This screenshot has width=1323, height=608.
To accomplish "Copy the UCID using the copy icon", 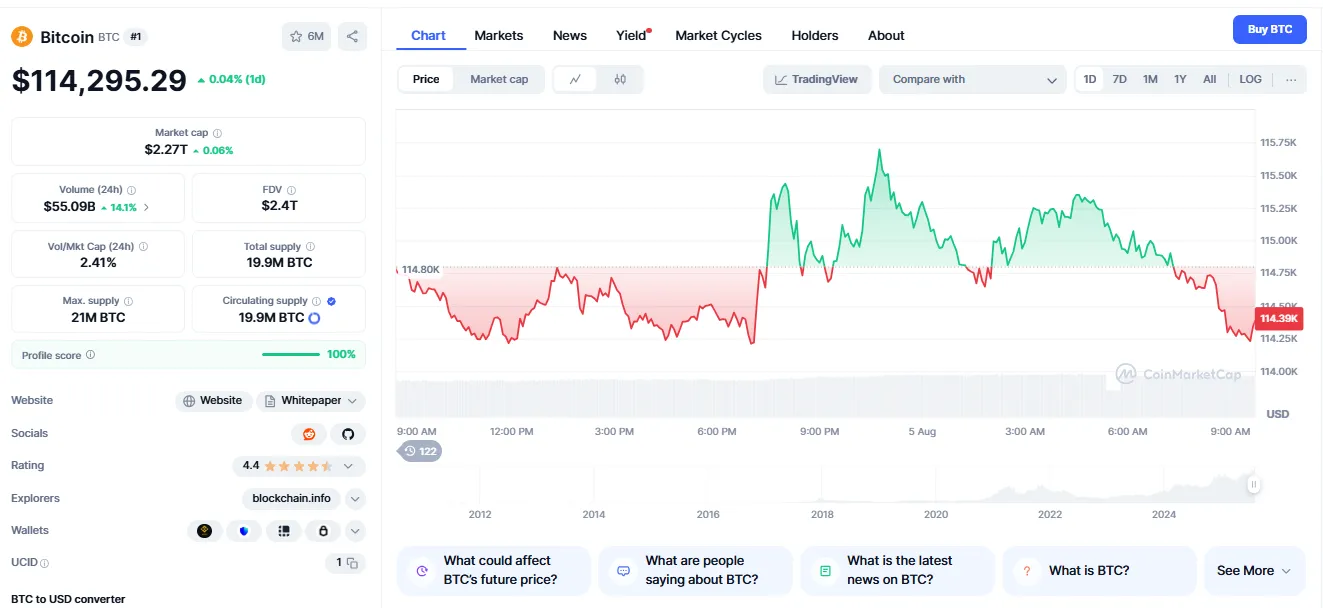I will (350, 562).
